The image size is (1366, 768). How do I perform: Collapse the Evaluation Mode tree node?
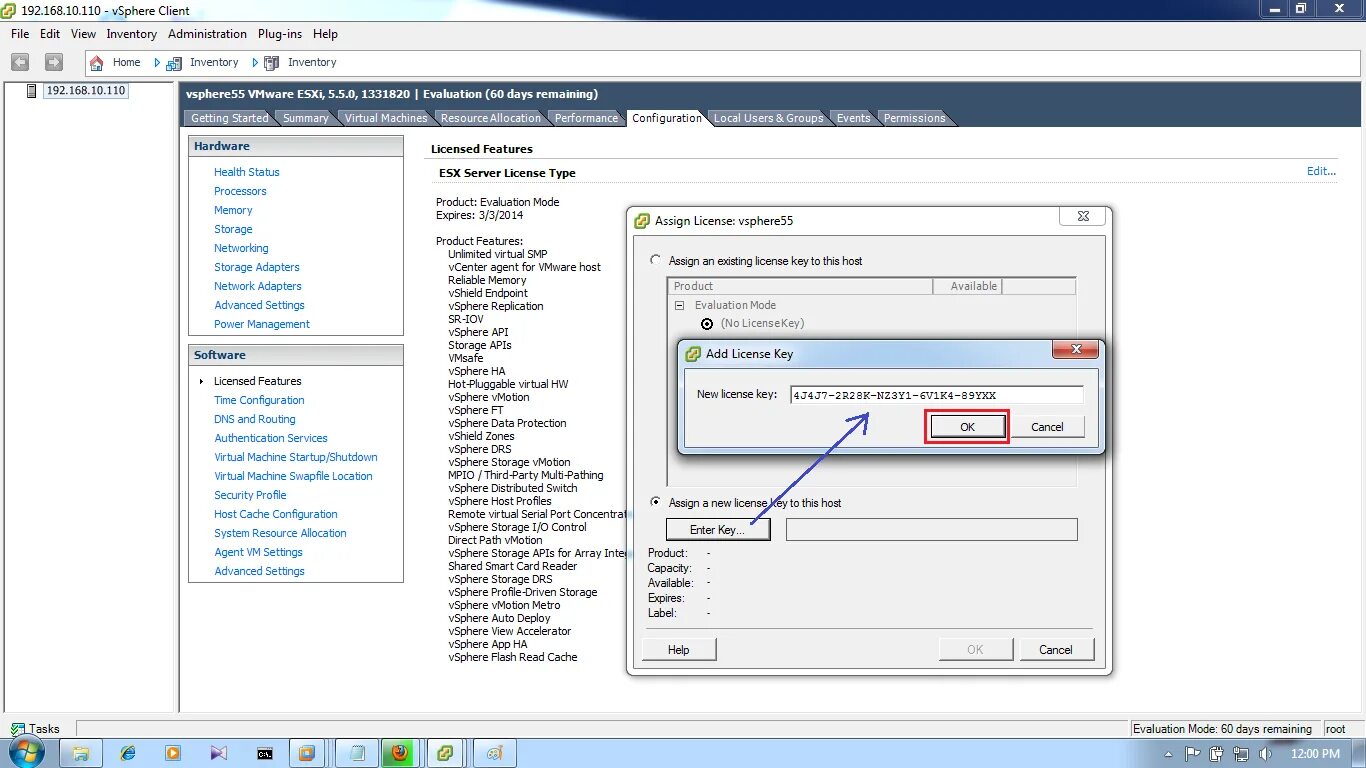pyautogui.click(x=680, y=305)
